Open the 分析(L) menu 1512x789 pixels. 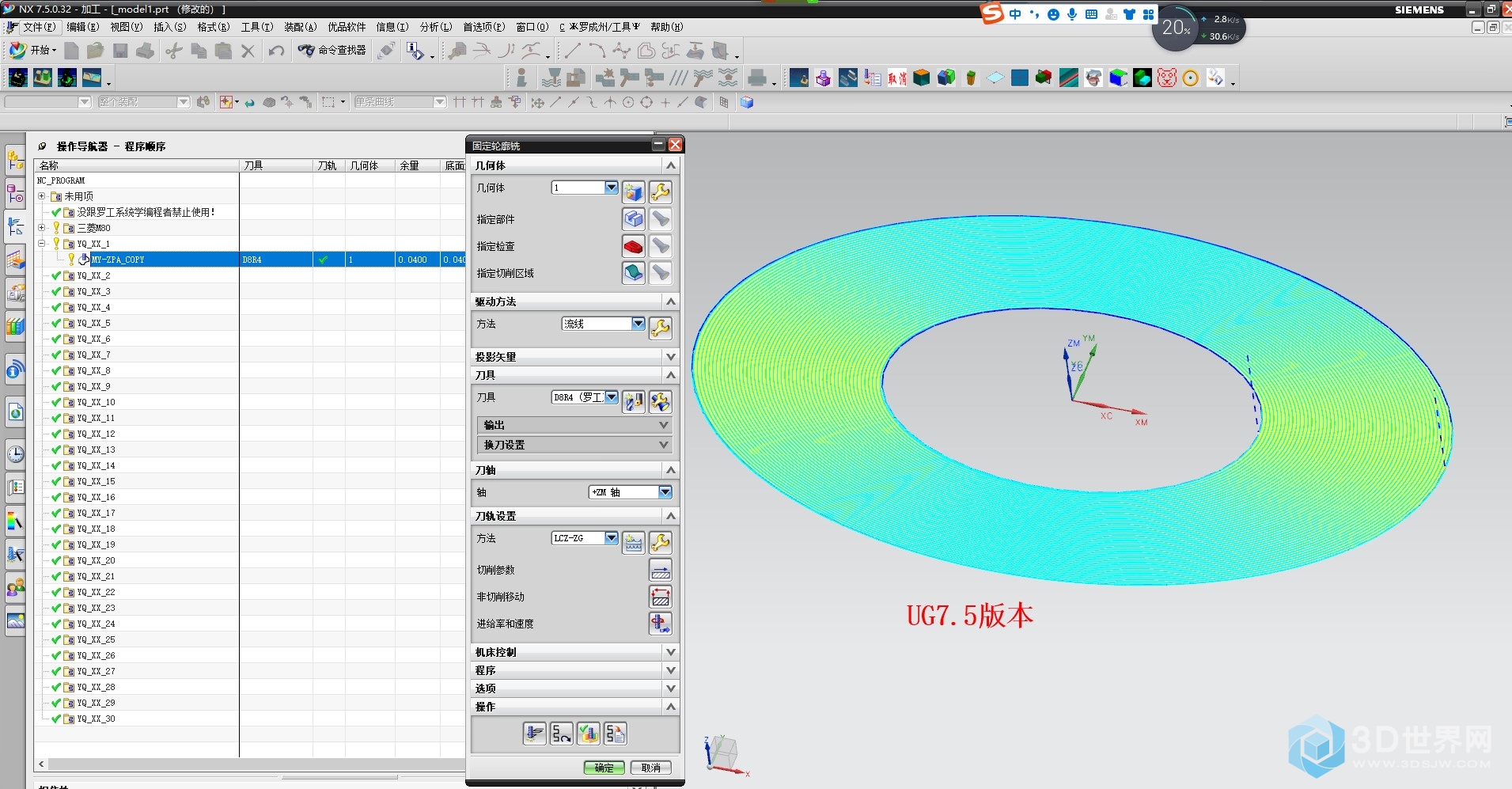435,27
